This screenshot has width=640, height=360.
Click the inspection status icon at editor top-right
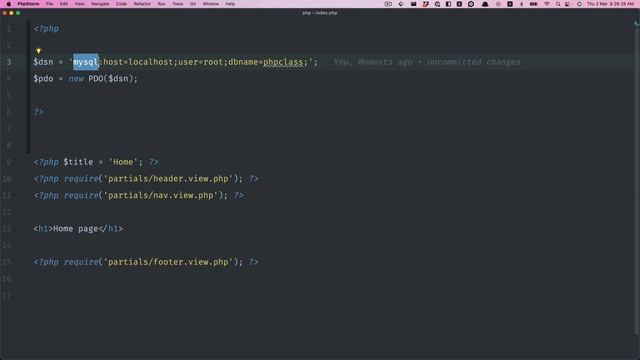(x=636, y=24)
